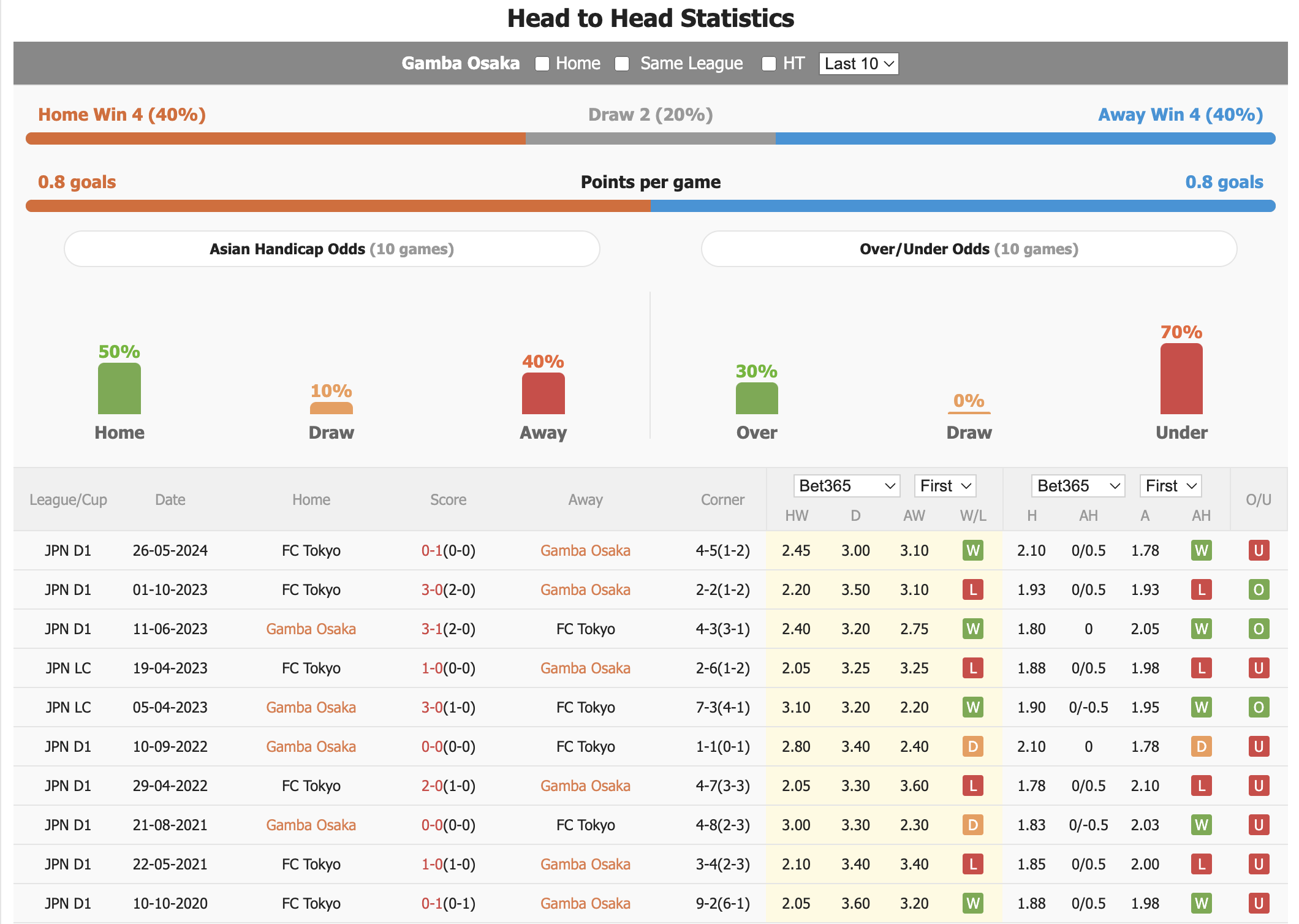Screen dimensions: 1299x924
Task: Click home win odds 3.10 in 05-04-2023 row
Action: (x=796, y=707)
